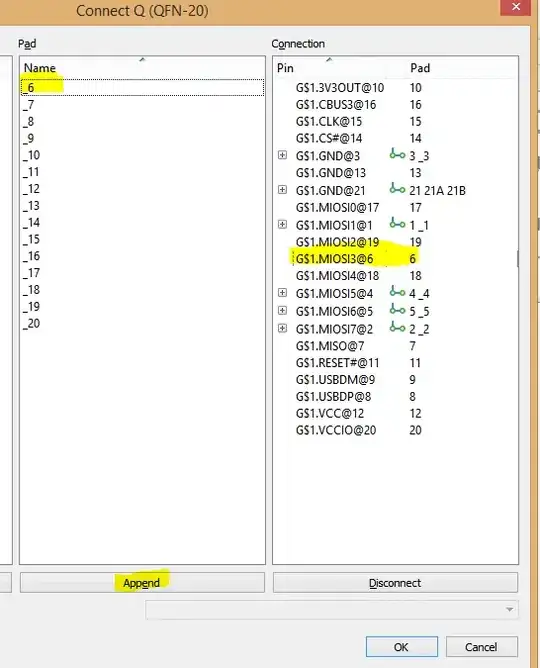Click the connection icon for MIOSI7@2

click(397, 328)
